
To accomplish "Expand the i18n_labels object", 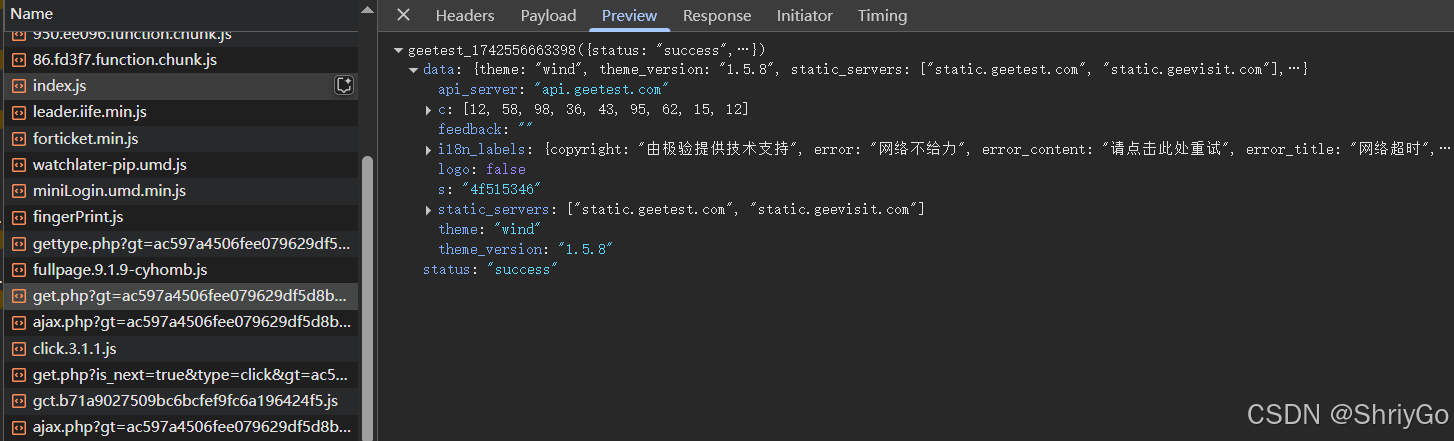I will (x=429, y=150).
